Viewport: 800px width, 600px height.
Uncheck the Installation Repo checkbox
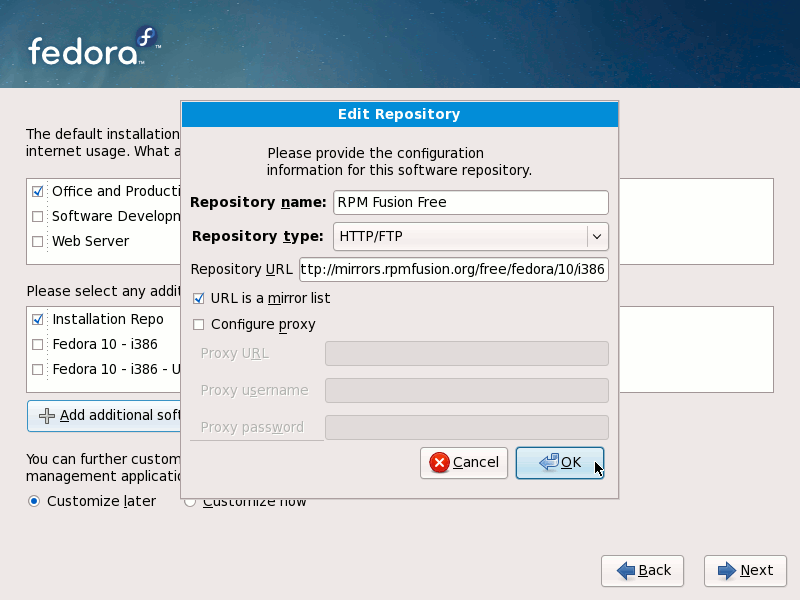click(37, 319)
